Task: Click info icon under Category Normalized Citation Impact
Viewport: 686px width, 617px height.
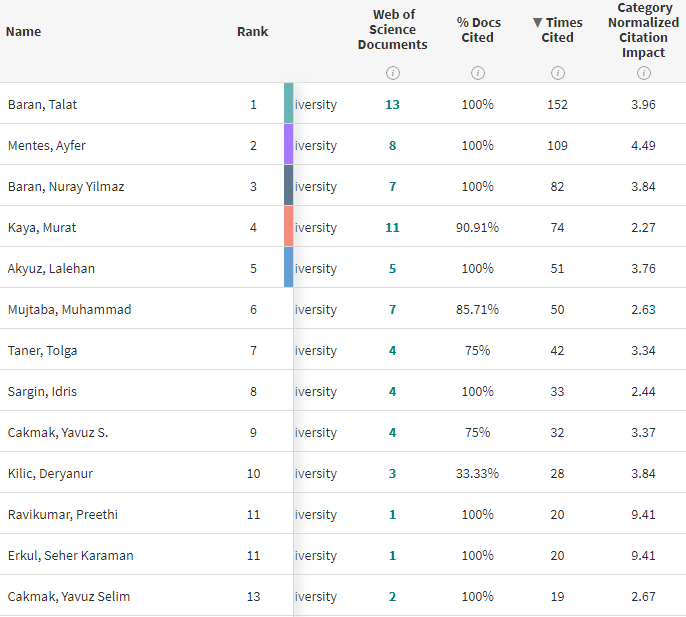Action: [644, 73]
